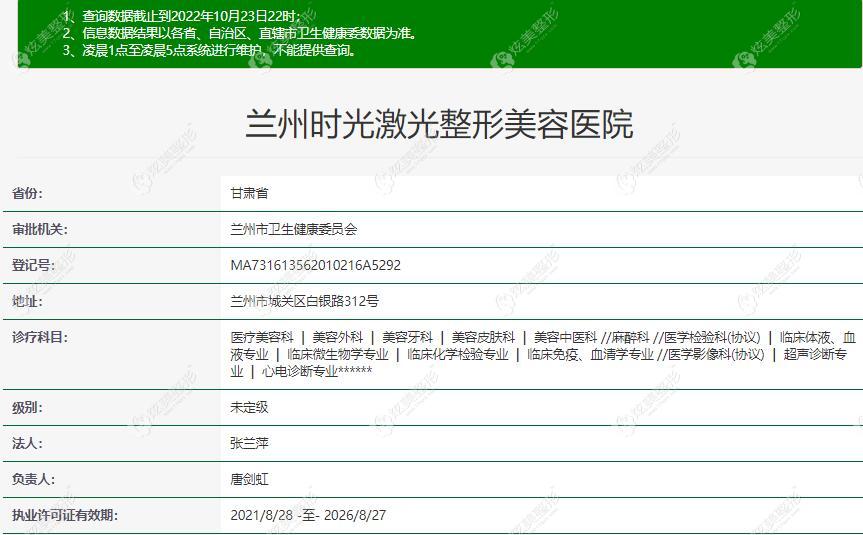Click the 地址 row label
This screenshot has width=863, height=535.
pyautogui.click(x=27, y=301)
